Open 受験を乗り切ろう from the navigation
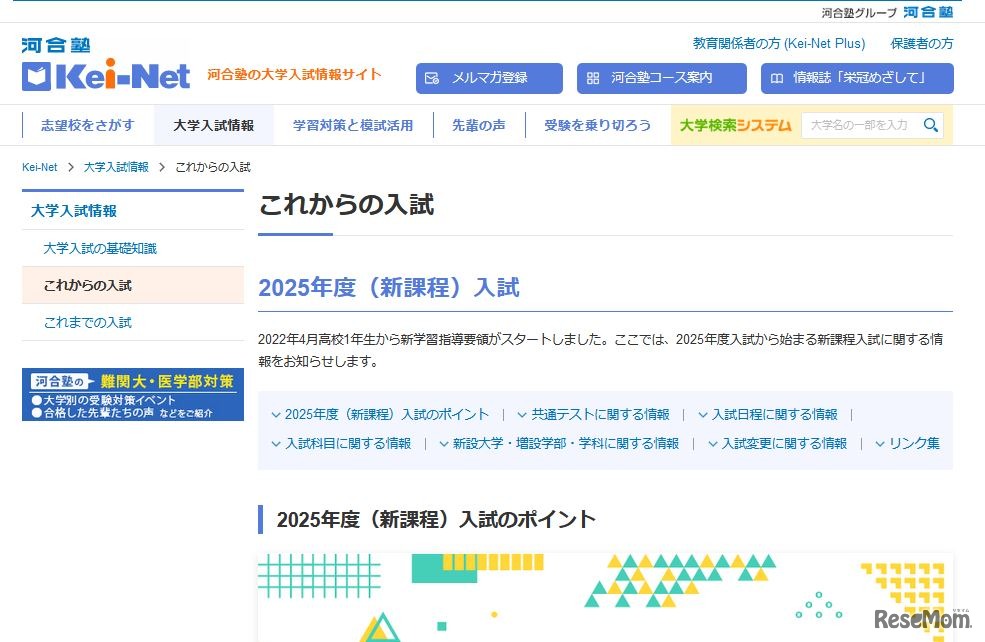 click(597, 125)
